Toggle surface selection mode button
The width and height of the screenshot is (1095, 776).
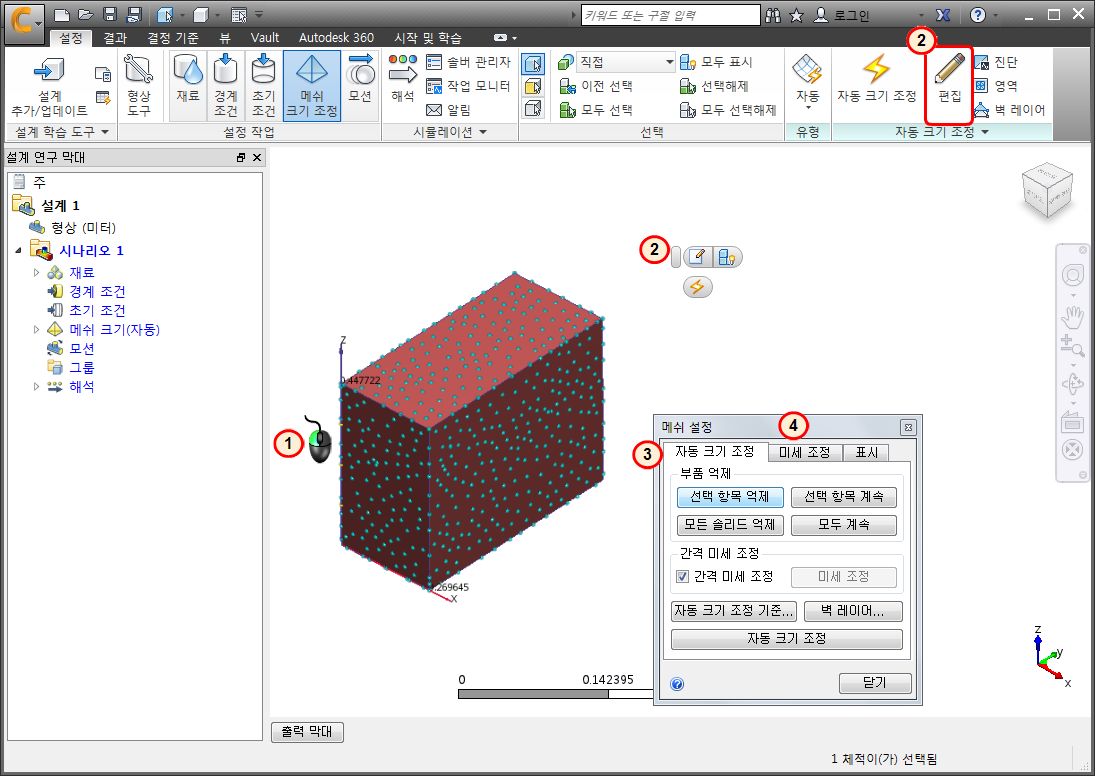click(533, 86)
